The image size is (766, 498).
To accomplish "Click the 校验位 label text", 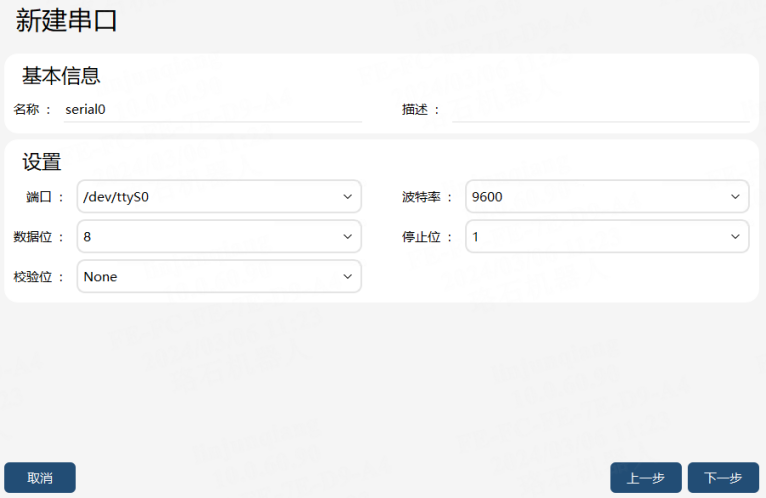I will coord(33,277).
